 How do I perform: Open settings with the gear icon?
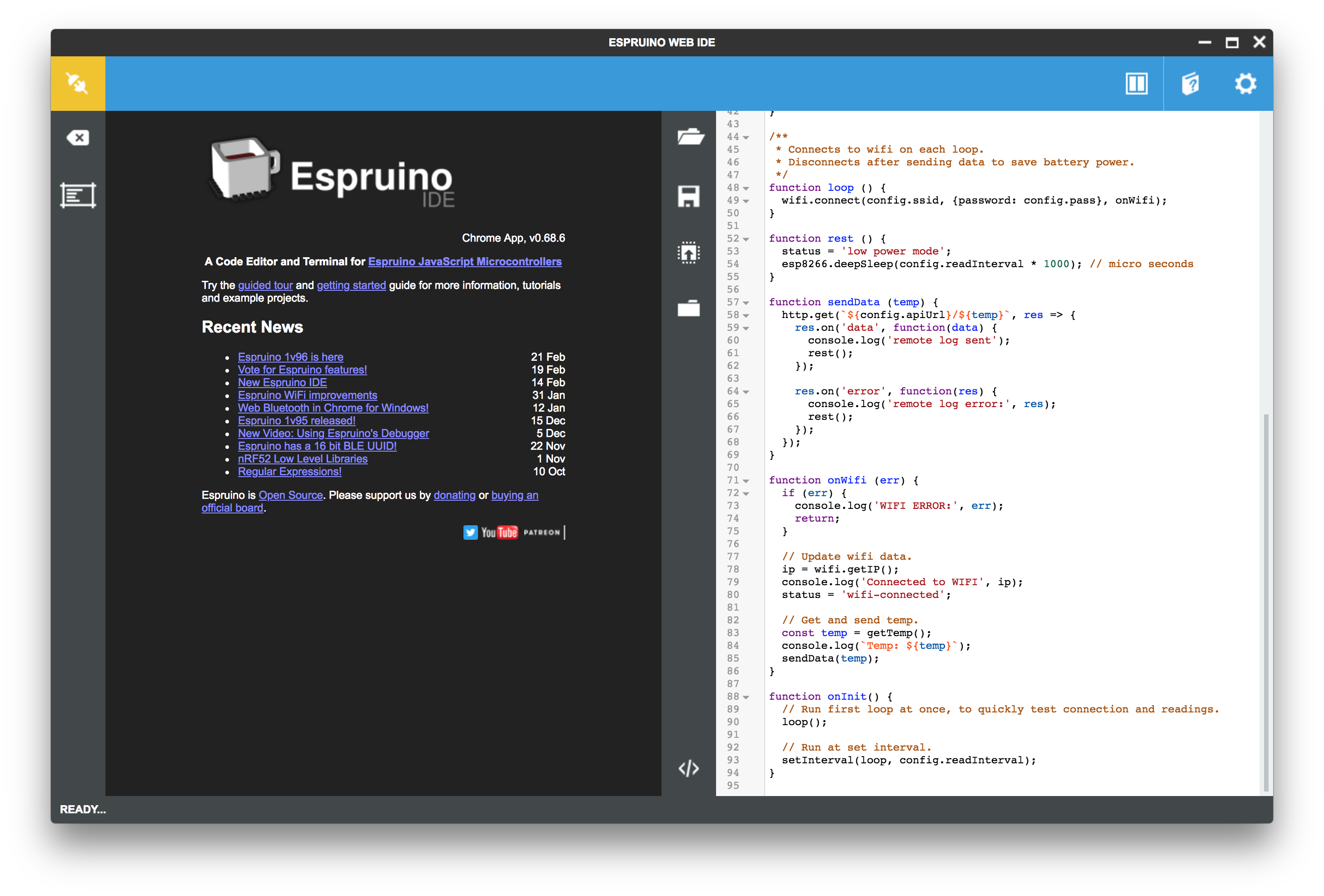pos(1245,84)
